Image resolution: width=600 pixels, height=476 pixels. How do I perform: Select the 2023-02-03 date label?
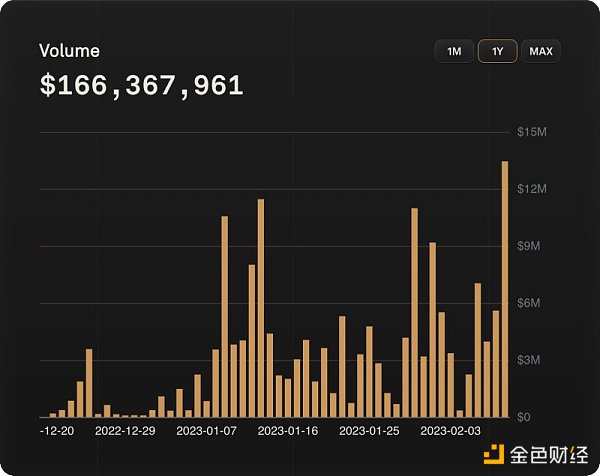pyautogui.click(x=452, y=431)
